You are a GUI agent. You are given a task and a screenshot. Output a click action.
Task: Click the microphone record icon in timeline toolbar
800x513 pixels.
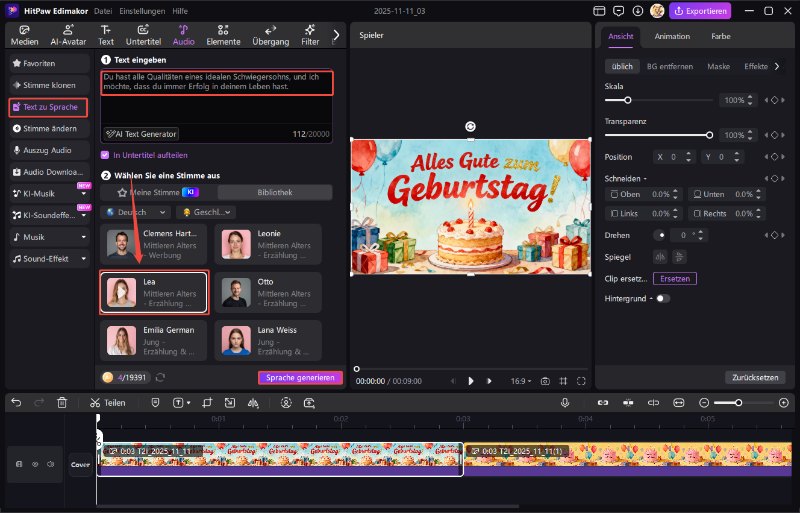(565, 402)
